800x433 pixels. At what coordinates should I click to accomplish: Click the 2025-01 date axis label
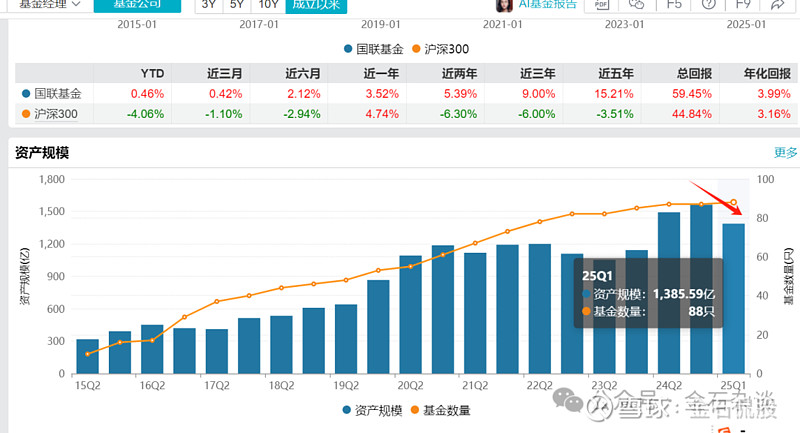coord(746,24)
